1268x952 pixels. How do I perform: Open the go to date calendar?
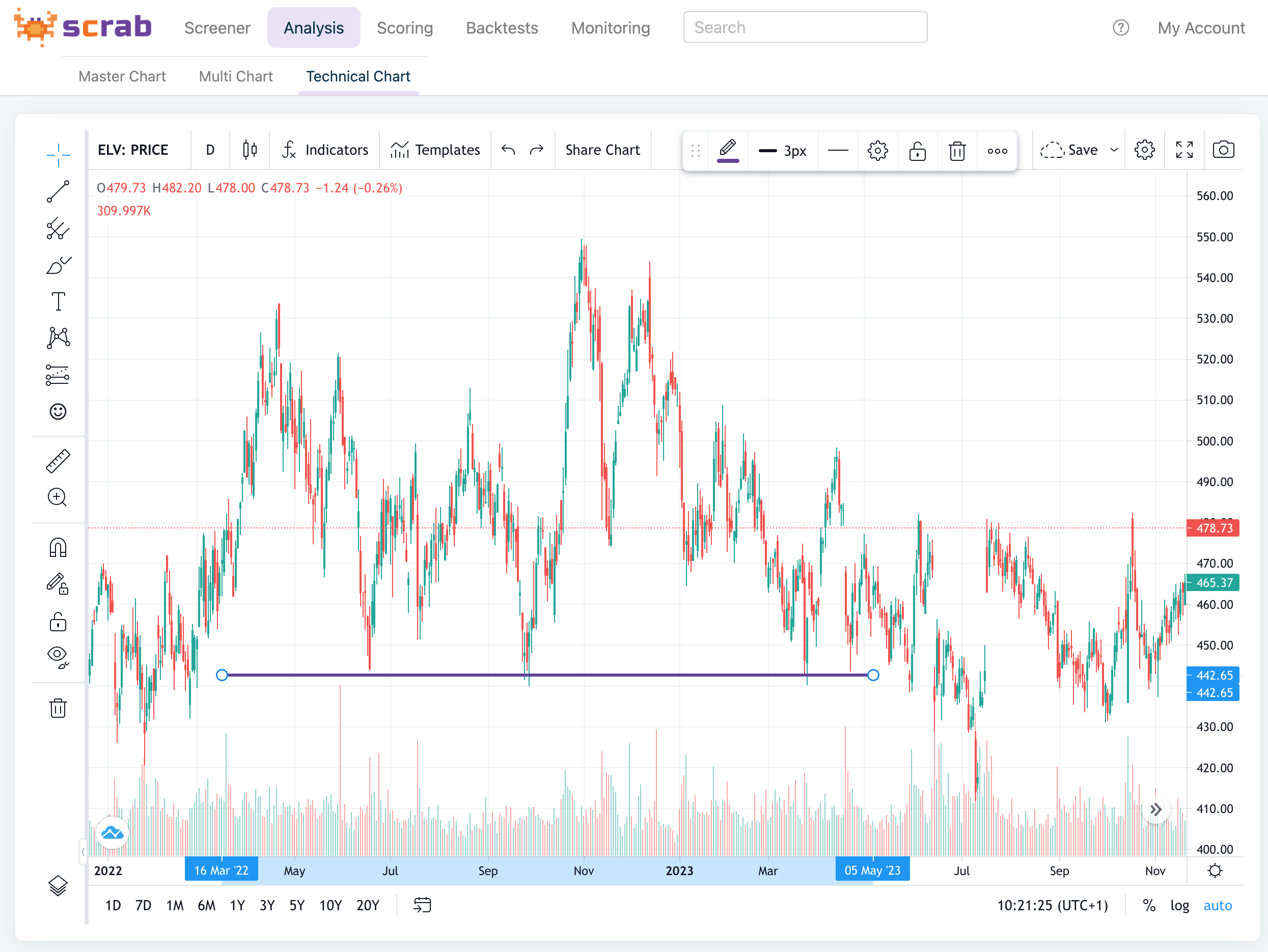coord(422,905)
